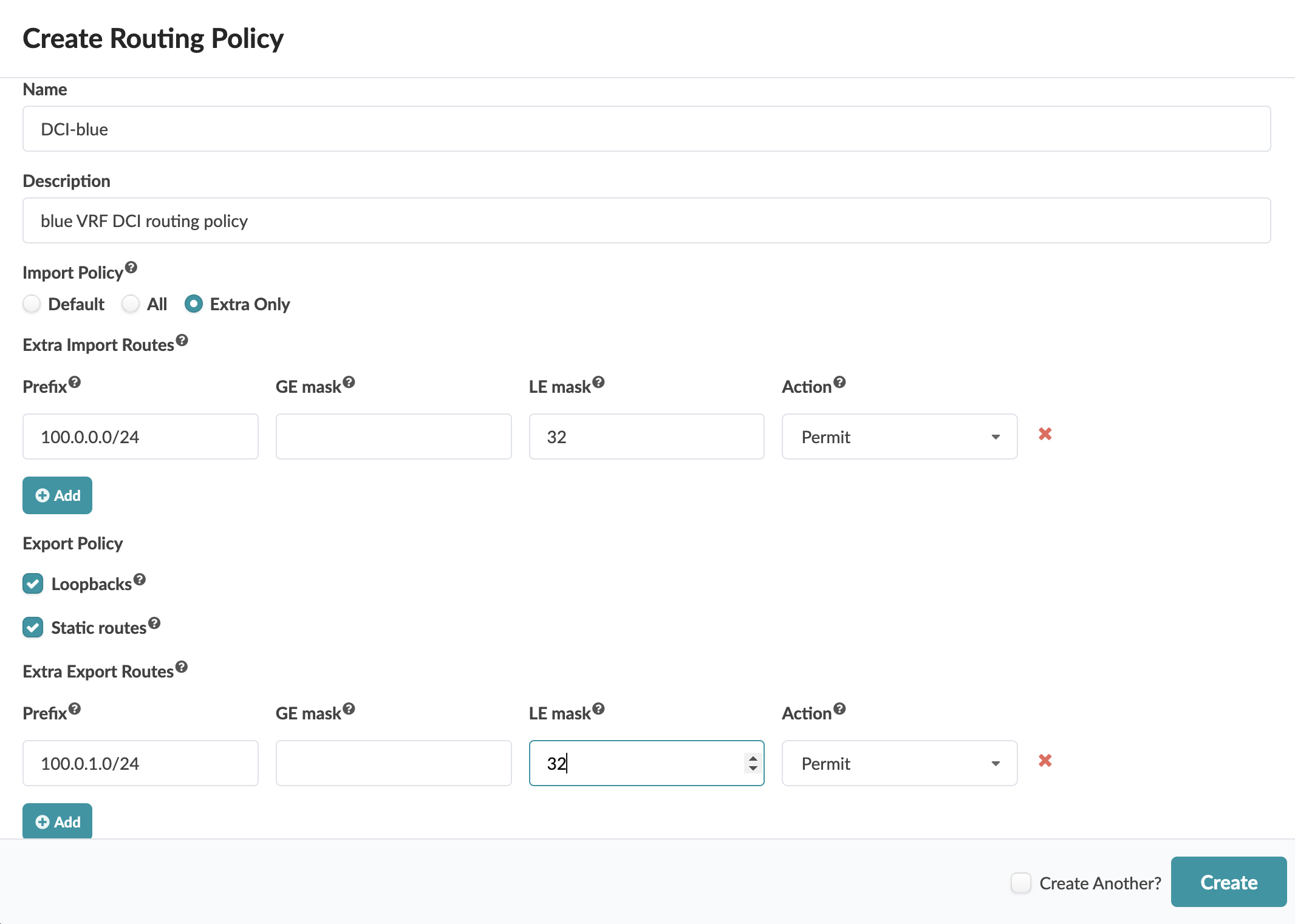Uncheck the Static routes checkbox
This screenshot has height=924, width=1295.
click(x=33, y=628)
